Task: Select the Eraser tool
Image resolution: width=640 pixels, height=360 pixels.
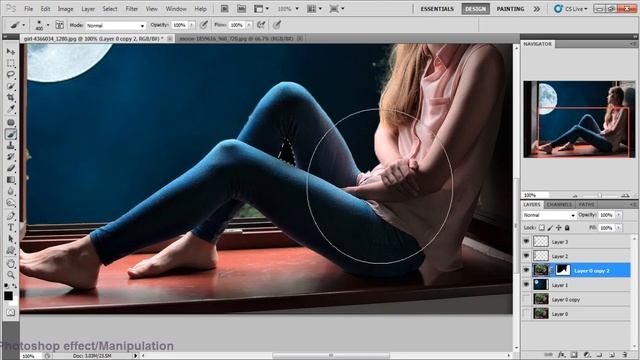Action: click(11, 168)
